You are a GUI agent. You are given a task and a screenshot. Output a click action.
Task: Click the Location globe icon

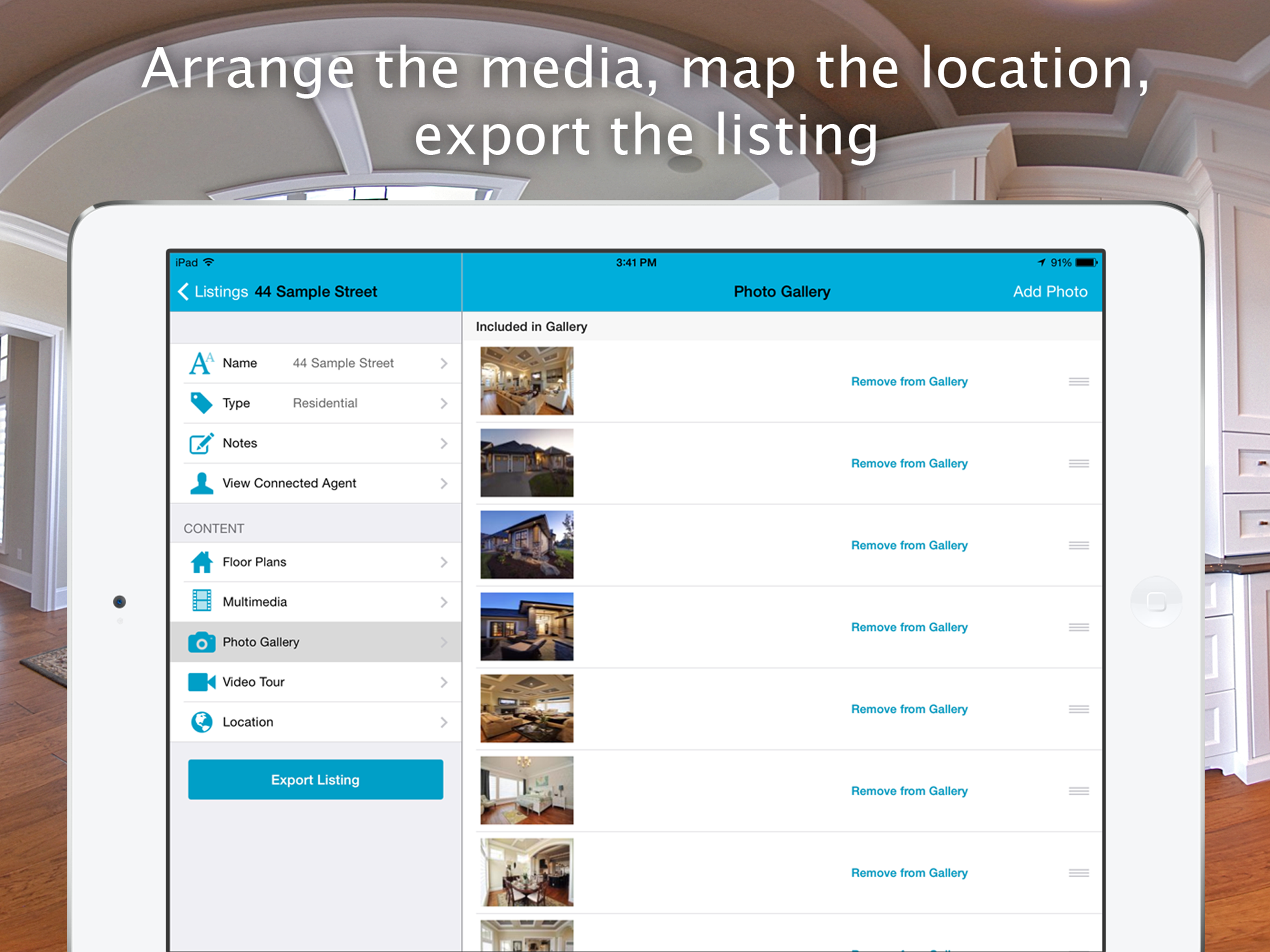[x=202, y=722]
